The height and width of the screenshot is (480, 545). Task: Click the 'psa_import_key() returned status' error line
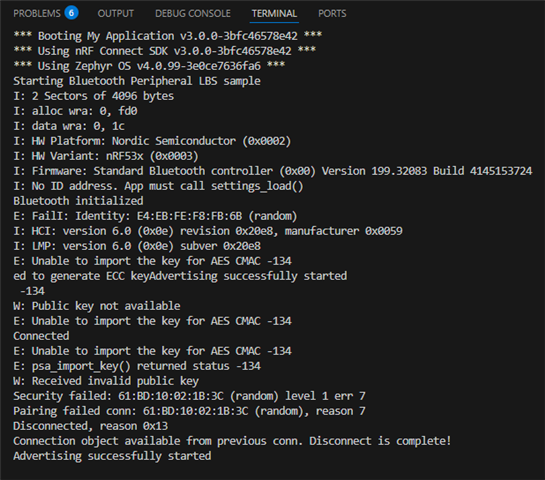click(137, 366)
